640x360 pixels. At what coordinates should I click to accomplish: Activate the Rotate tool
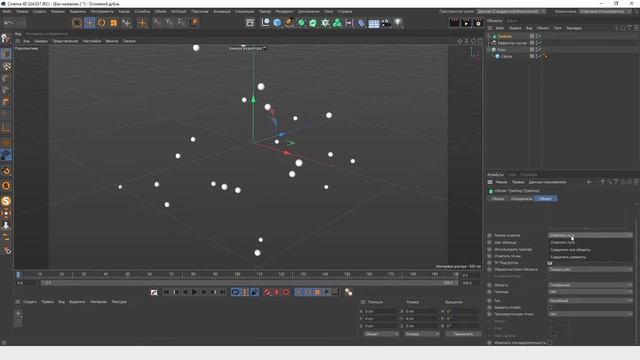click(102, 23)
